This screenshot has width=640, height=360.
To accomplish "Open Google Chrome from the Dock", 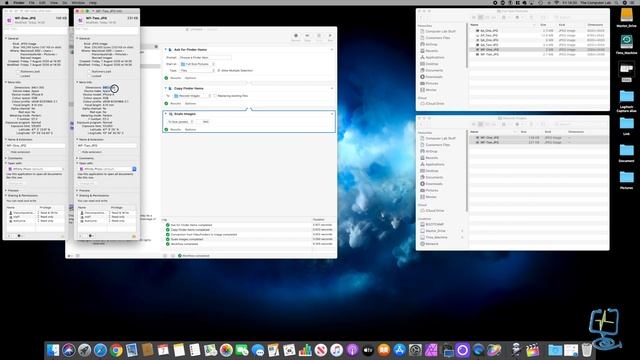I will point(116,350).
